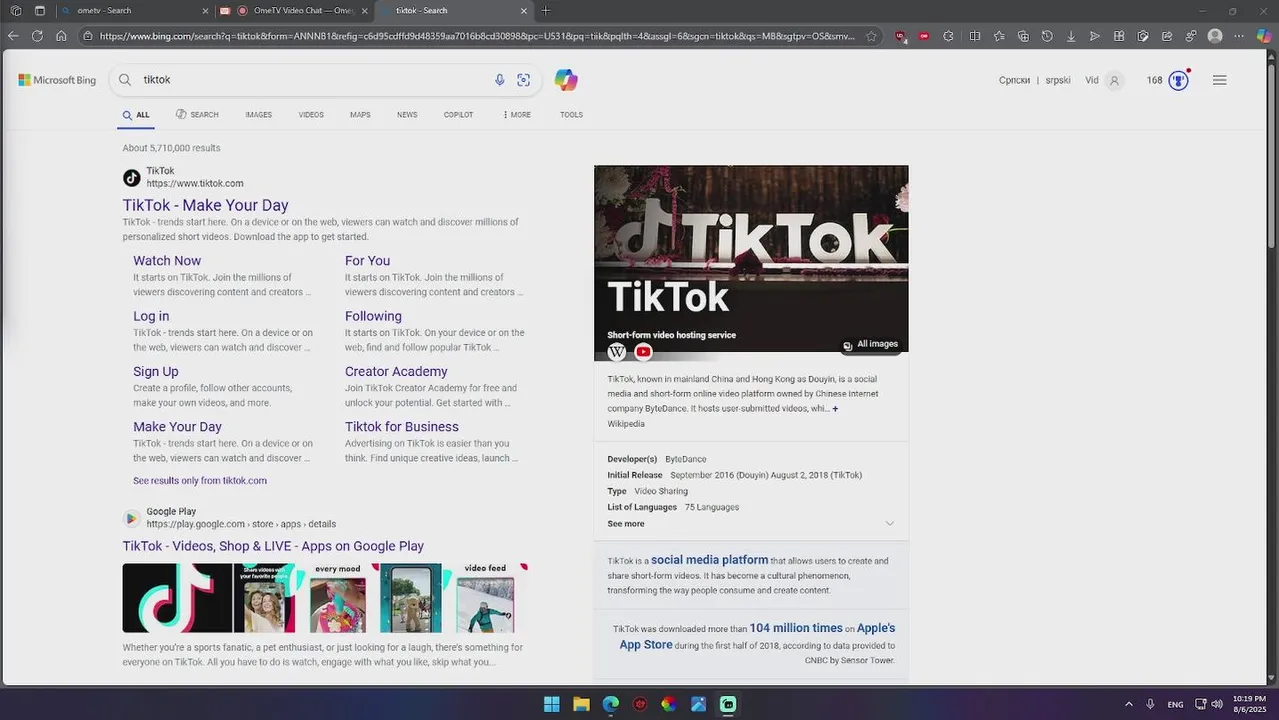
Task: Open TikTok - Make Your Day result
Action: (x=205, y=205)
